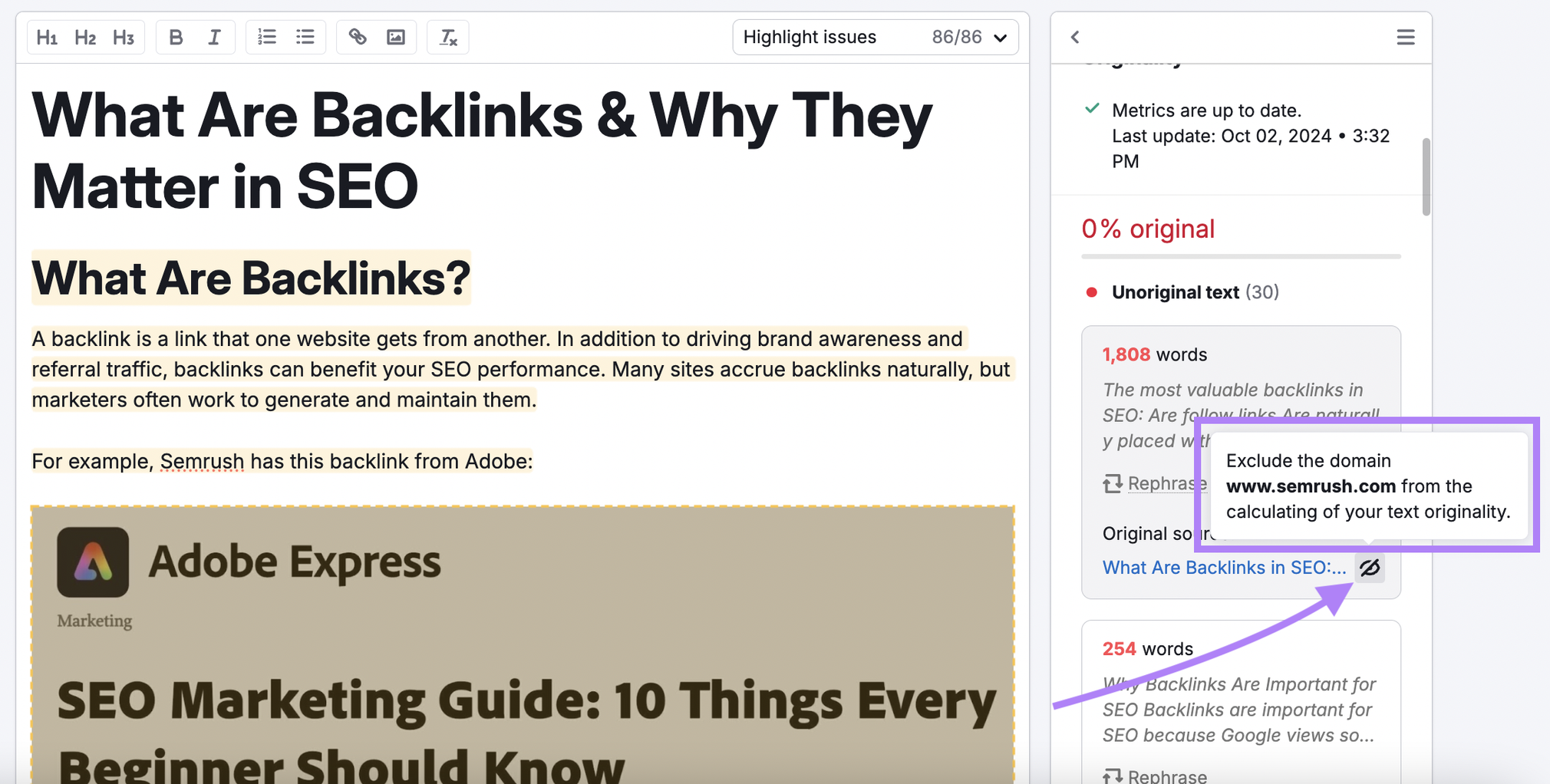
Task: Exclude www.semrush.com from originality calculation
Action: (1370, 568)
